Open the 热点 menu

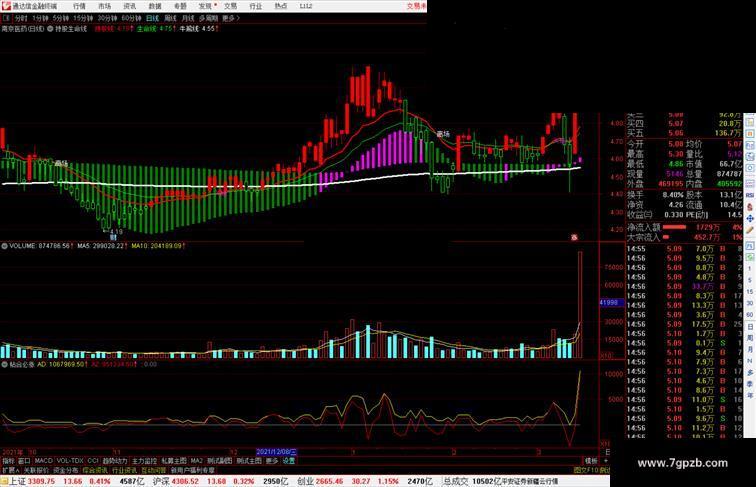[281, 6]
